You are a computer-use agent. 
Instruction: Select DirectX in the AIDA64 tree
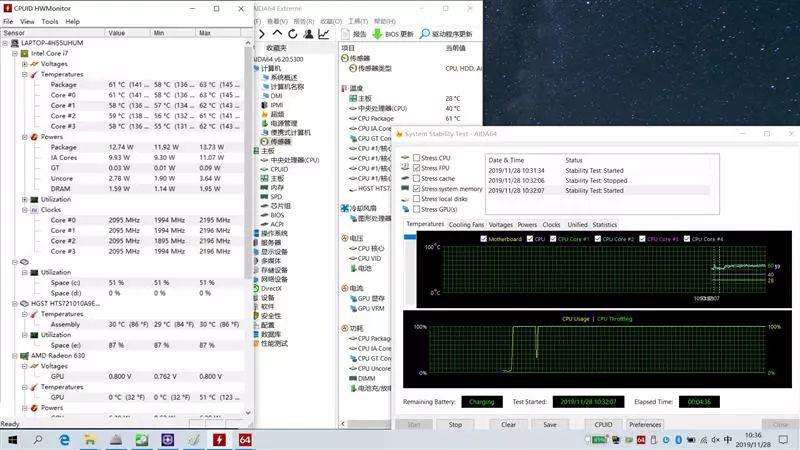click(271, 288)
